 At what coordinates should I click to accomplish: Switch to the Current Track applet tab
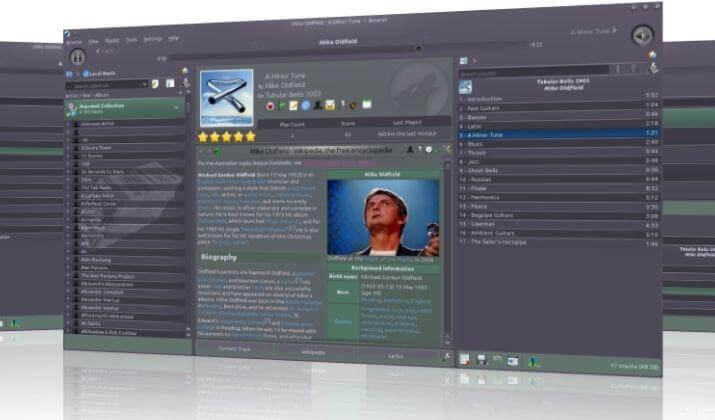(234, 349)
